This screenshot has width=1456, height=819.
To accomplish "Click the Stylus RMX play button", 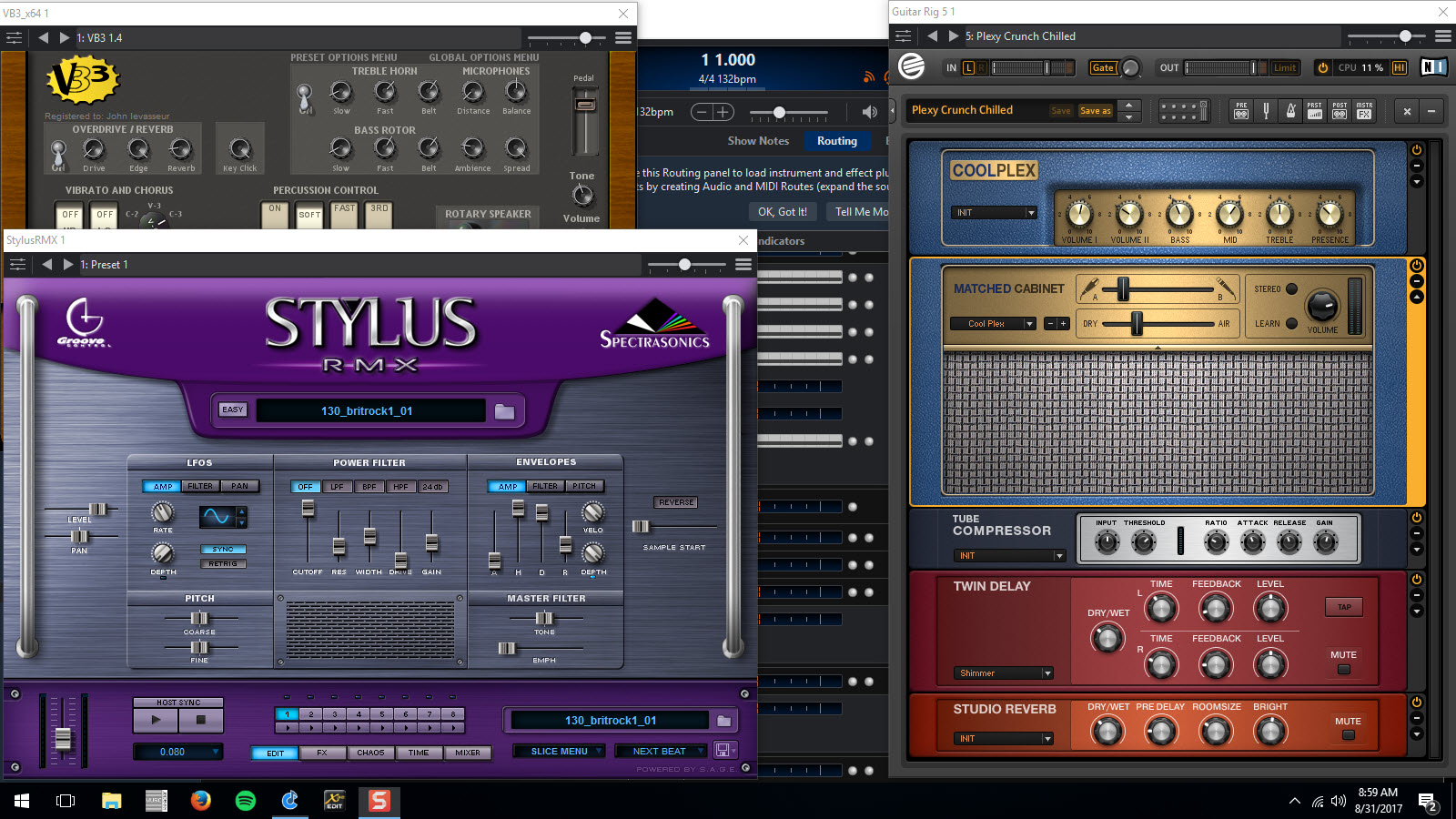I will tap(156, 720).
